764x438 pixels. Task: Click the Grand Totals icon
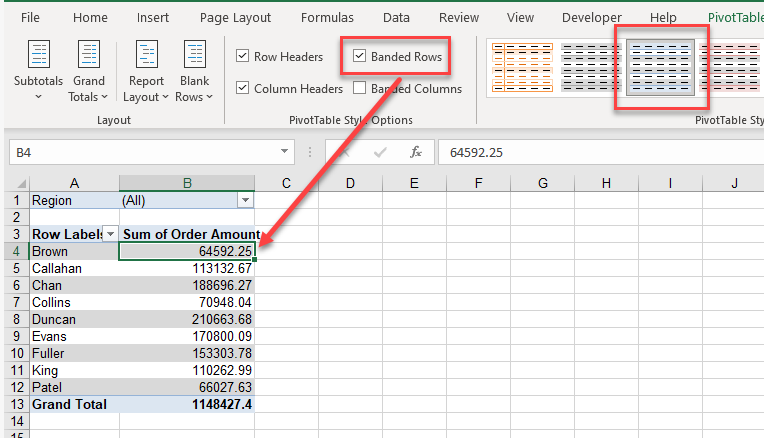[89, 55]
